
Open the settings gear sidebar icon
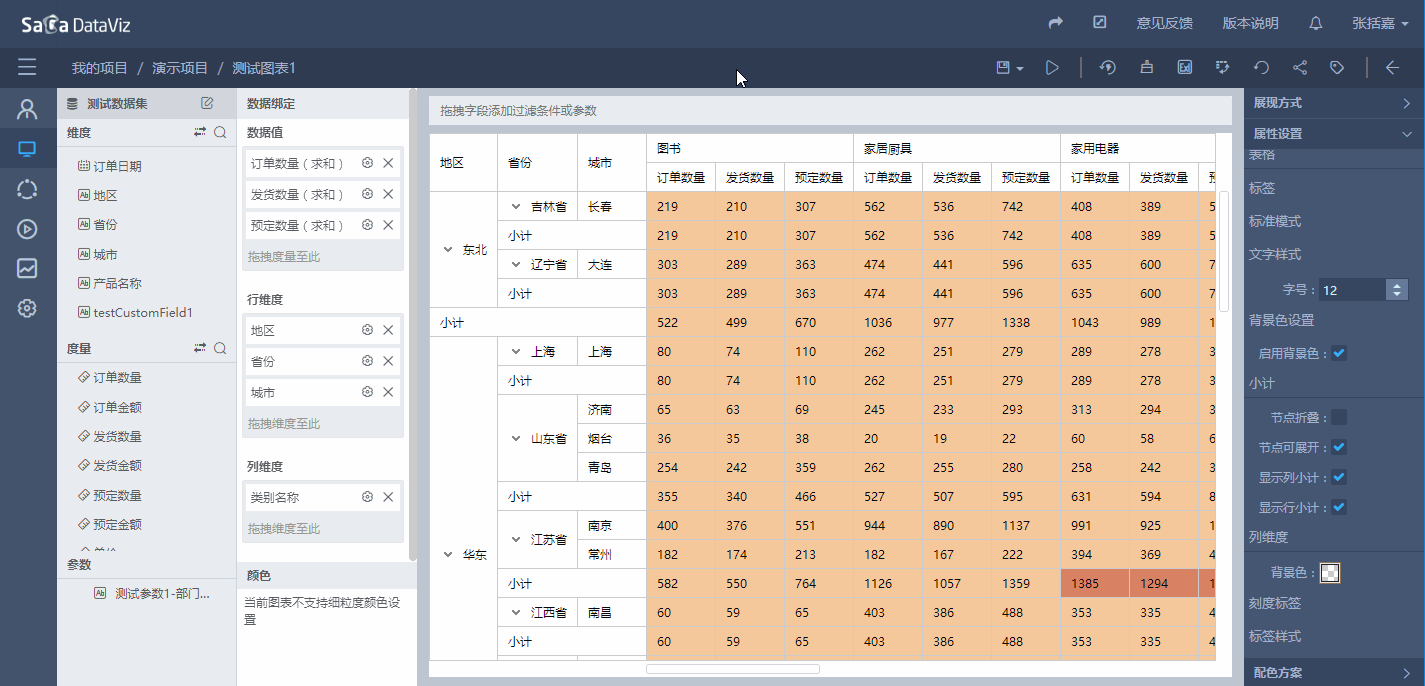click(x=27, y=308)
